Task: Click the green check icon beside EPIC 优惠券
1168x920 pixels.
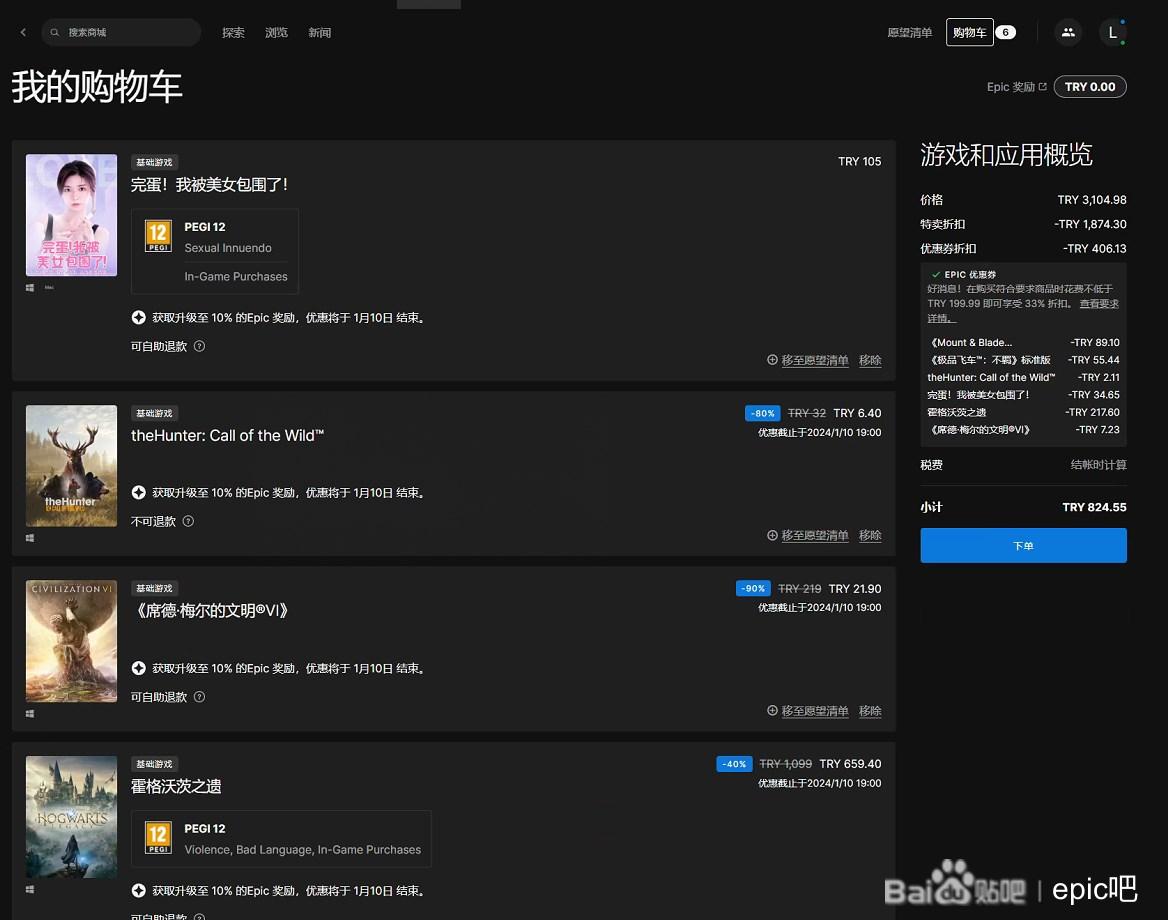Action: [936, 274]
